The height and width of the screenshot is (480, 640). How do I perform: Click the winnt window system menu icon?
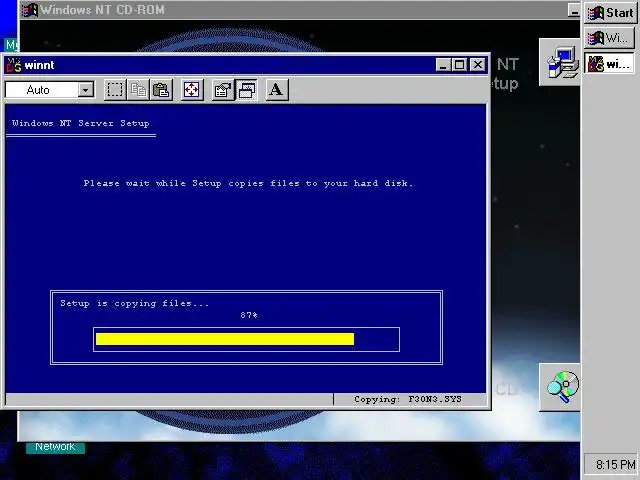click(x=13, y=65)
